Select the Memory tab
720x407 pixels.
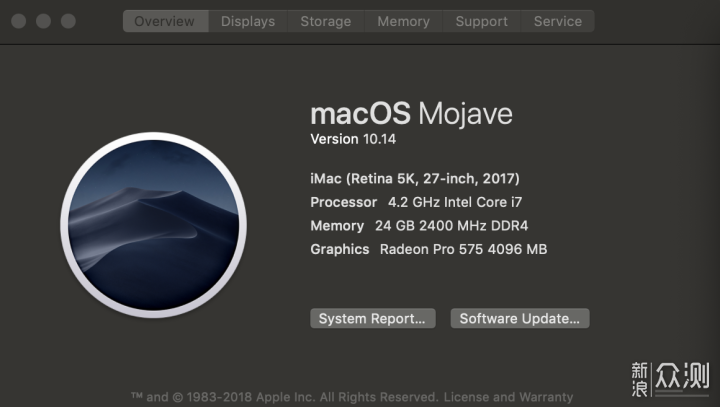[404, 21]
